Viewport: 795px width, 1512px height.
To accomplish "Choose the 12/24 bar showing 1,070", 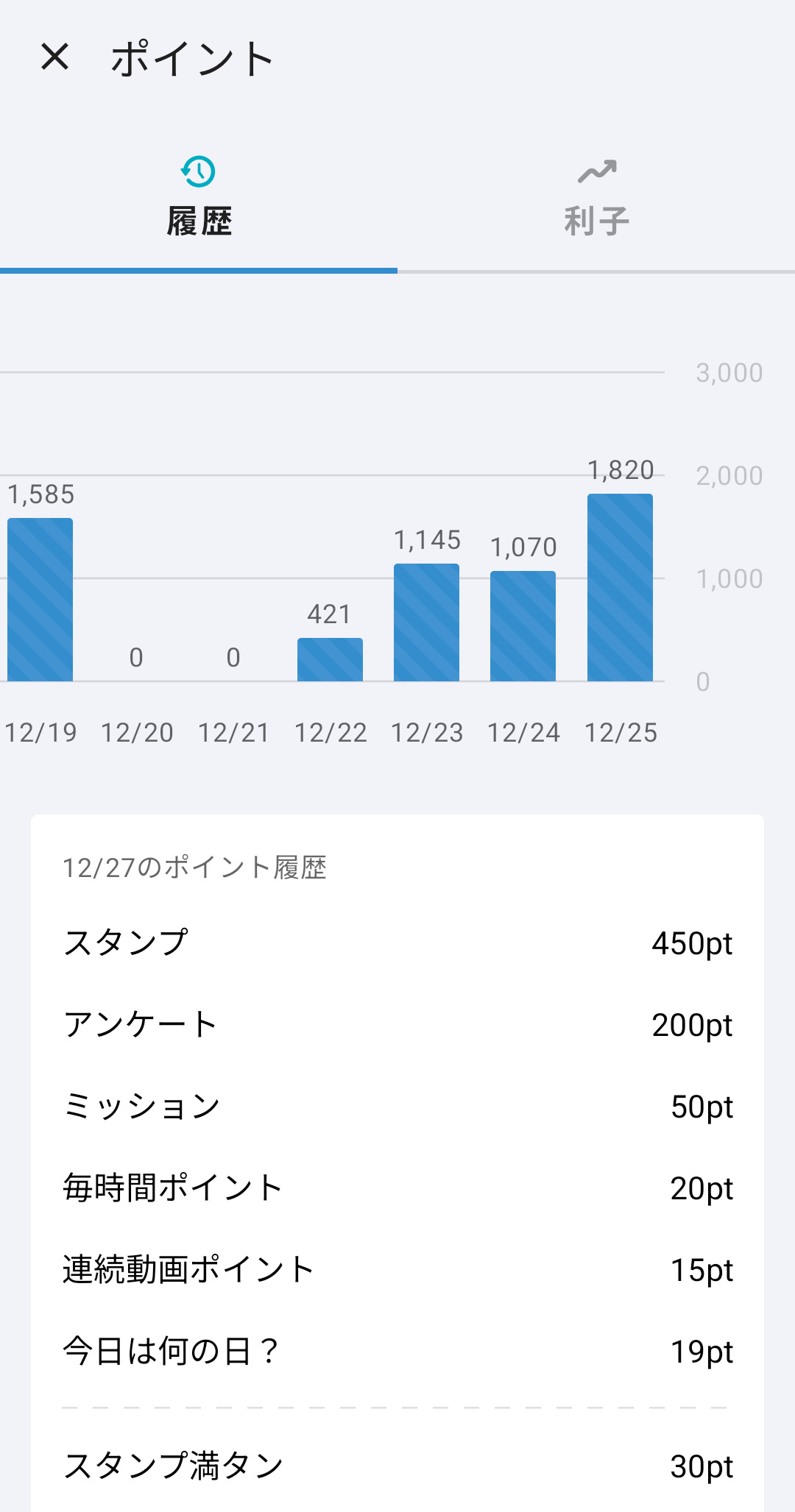I will coord(523,626).
